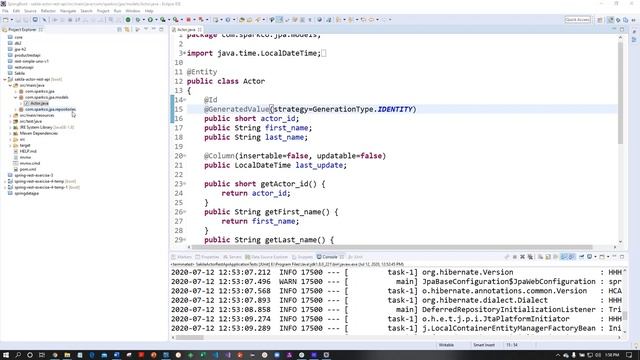Image resolution: width=640 pixels, height=360 pixels.
Task: Click the editor vertical scrollbar thumb
Action: tap(620, 92)
